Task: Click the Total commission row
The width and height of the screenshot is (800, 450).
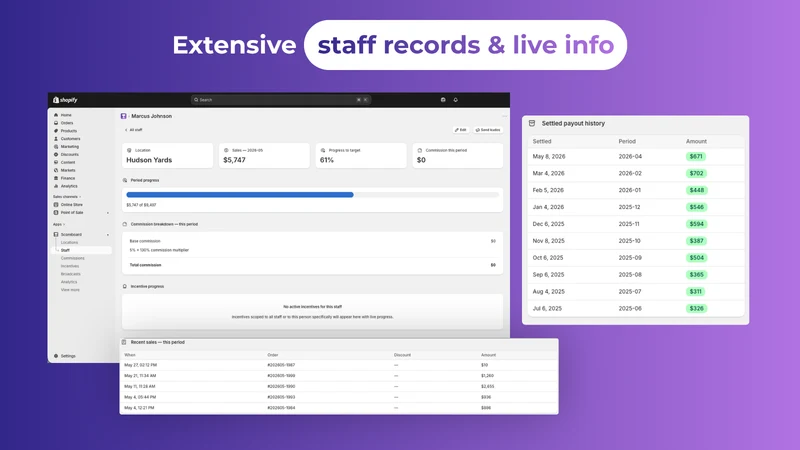Action: pyautogui.click(x=312, y=265)
